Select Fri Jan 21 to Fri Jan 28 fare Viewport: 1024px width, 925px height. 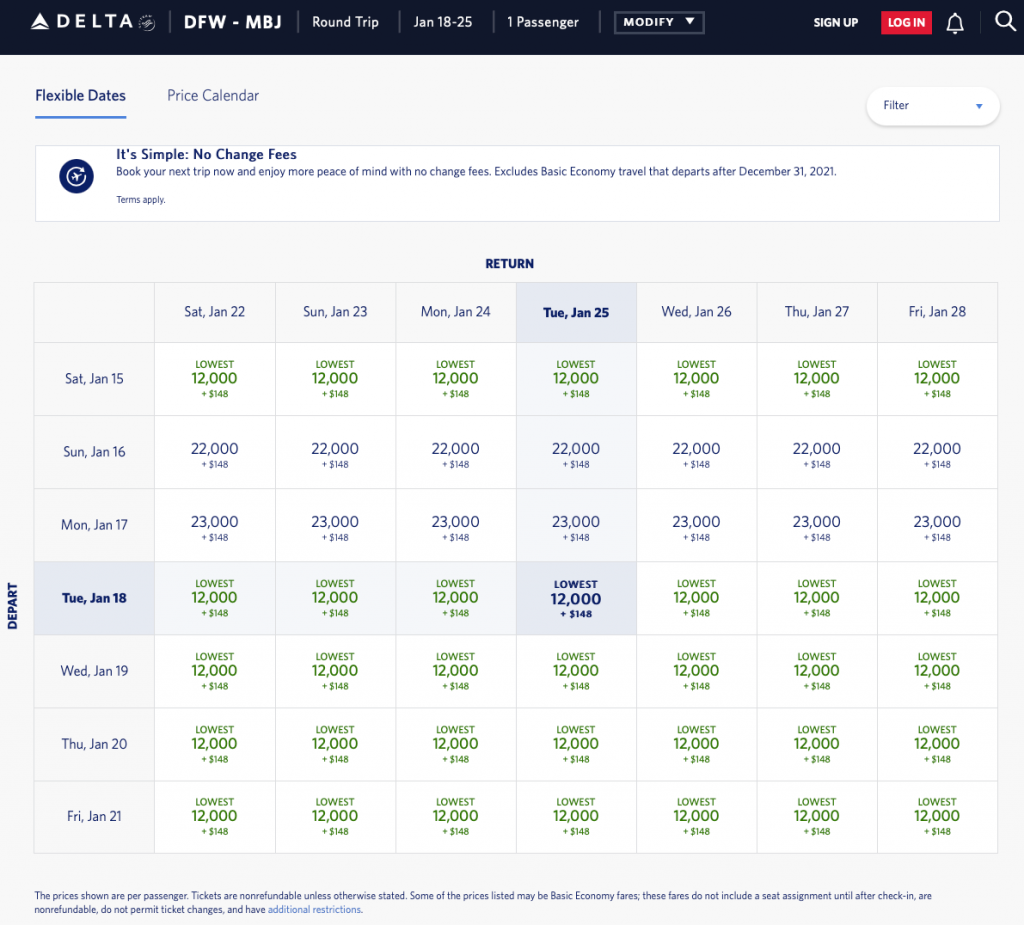[937, 816]
